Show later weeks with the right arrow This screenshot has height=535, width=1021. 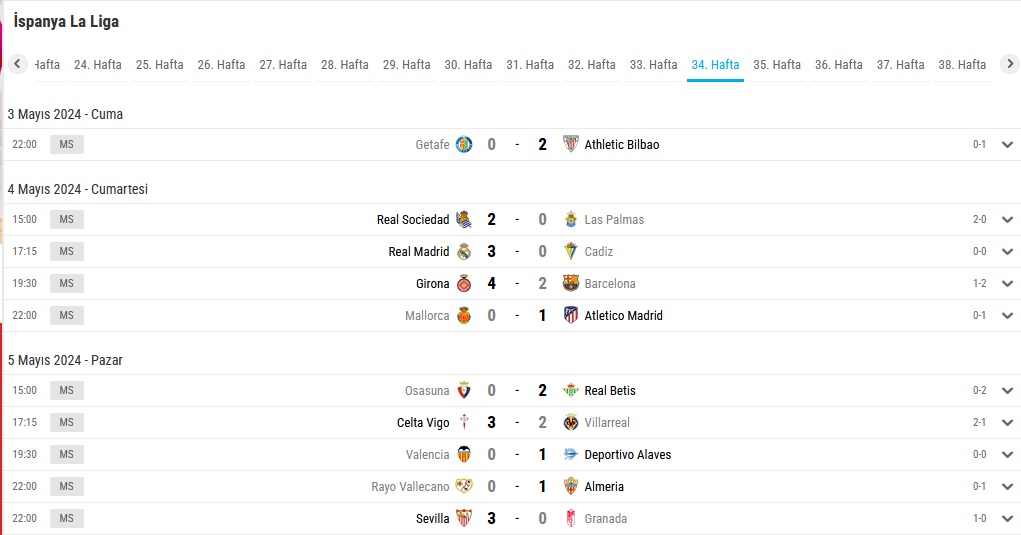1010,64
